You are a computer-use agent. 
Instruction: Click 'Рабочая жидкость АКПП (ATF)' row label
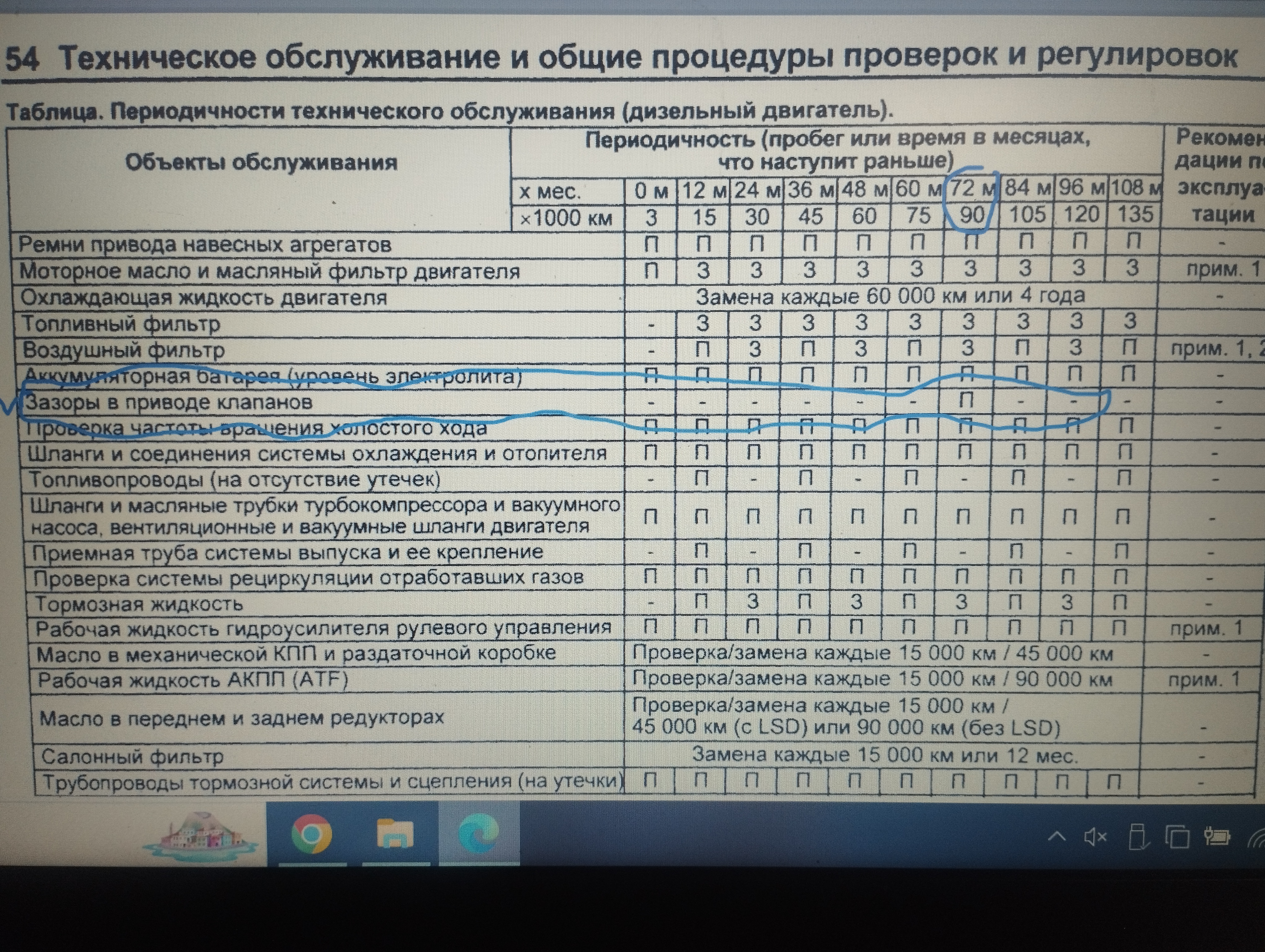(193, 680)
